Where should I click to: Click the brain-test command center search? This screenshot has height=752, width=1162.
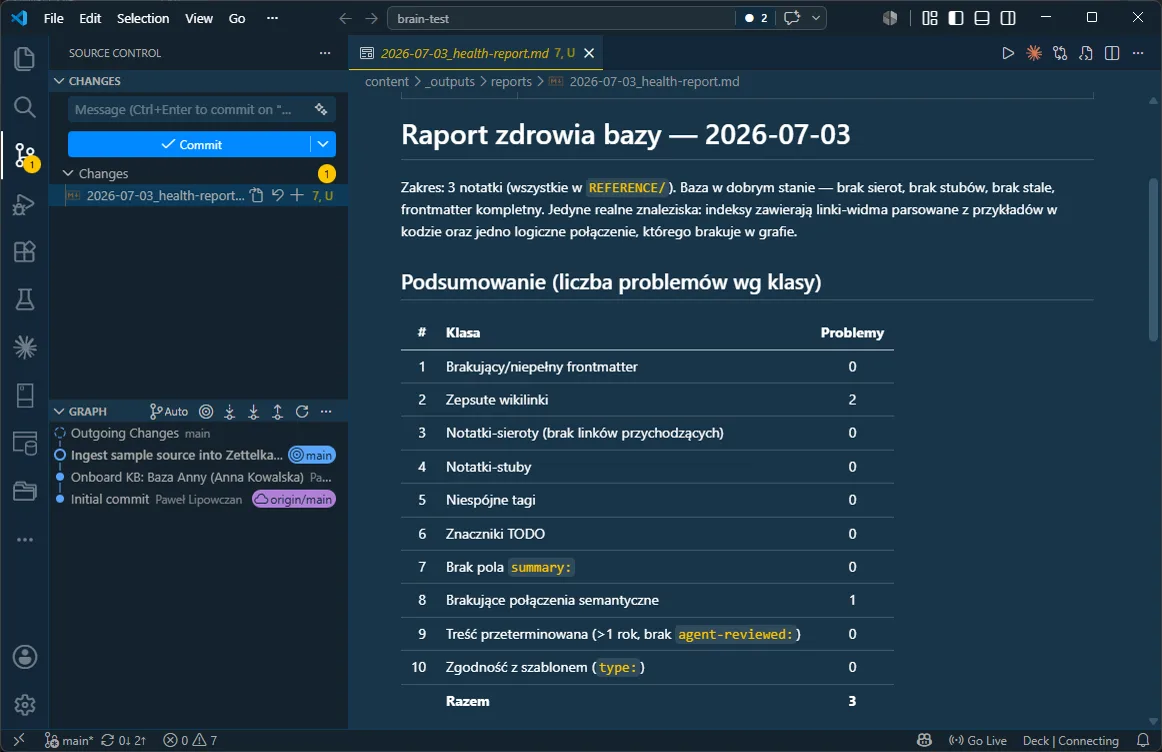[561, 18]
